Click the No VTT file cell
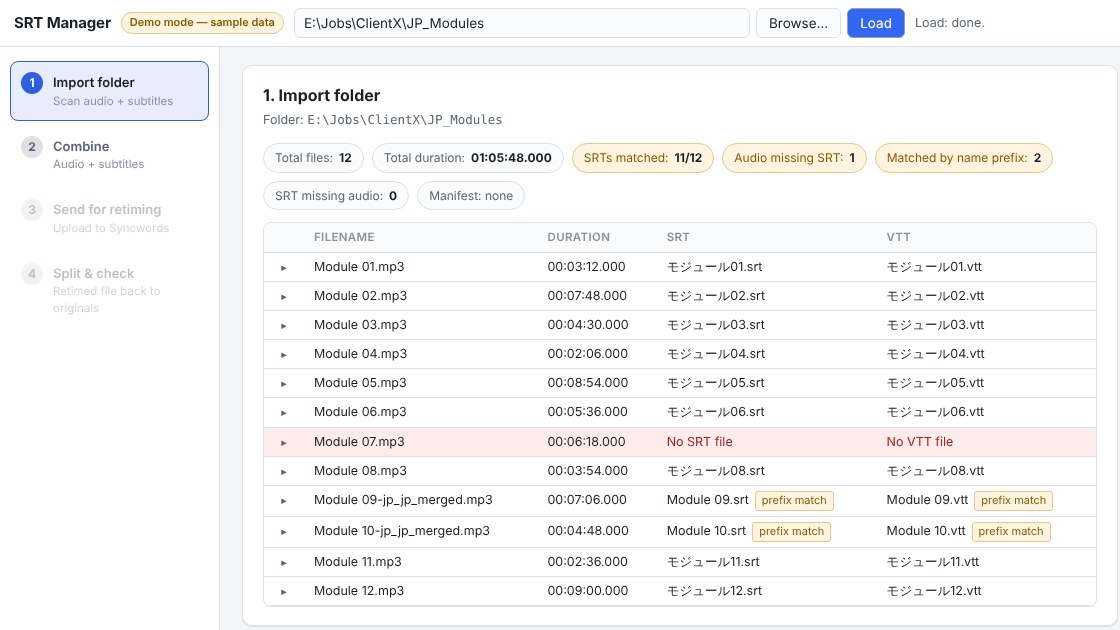Viewport: 1120px width, 630px height. coord(919,442)
